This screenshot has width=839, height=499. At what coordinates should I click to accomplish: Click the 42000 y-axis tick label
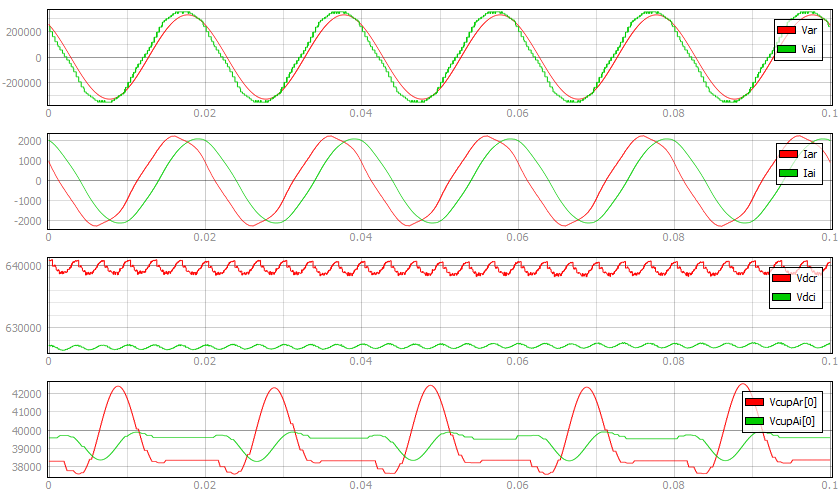click(25, 394)
